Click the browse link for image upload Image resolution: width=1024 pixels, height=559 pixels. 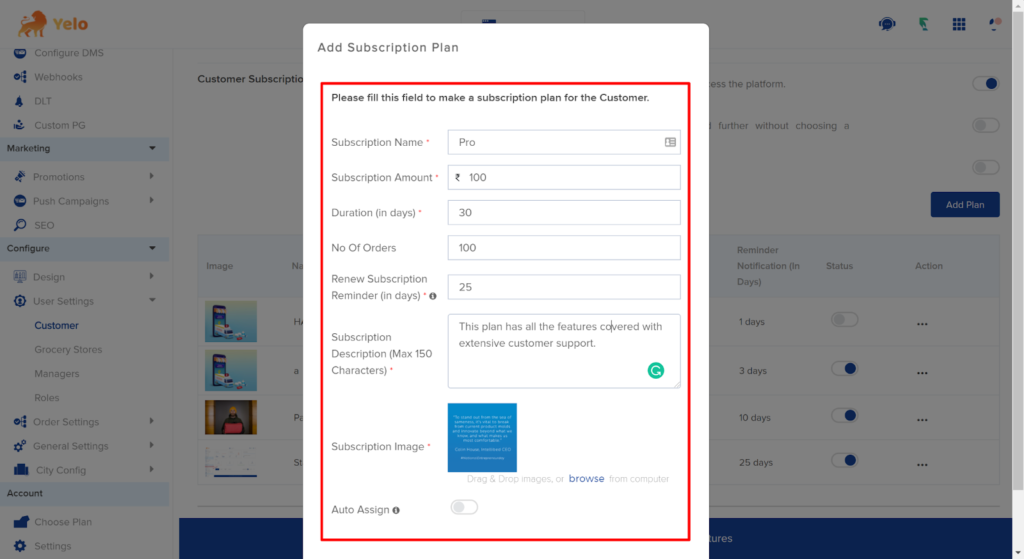(586, 479)
